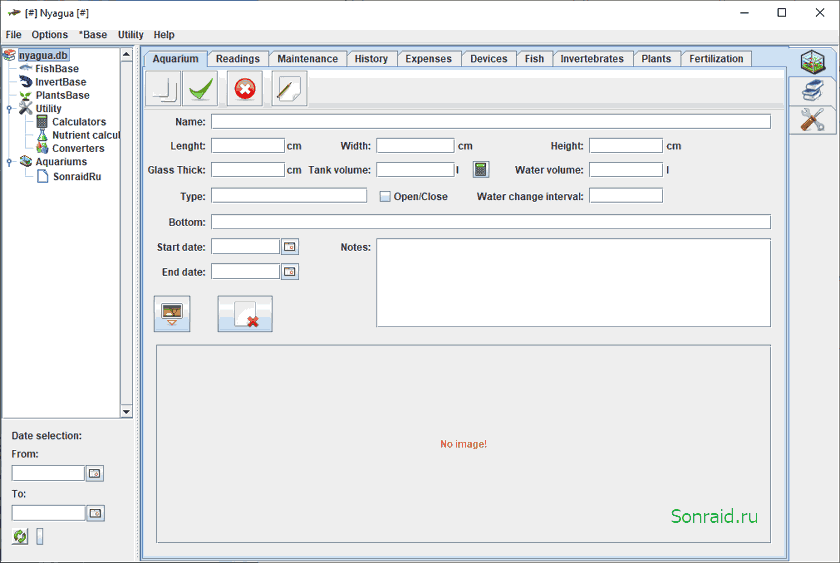Collapse the Utility tree node
This screenshot has width=840, height=563.
9,109
